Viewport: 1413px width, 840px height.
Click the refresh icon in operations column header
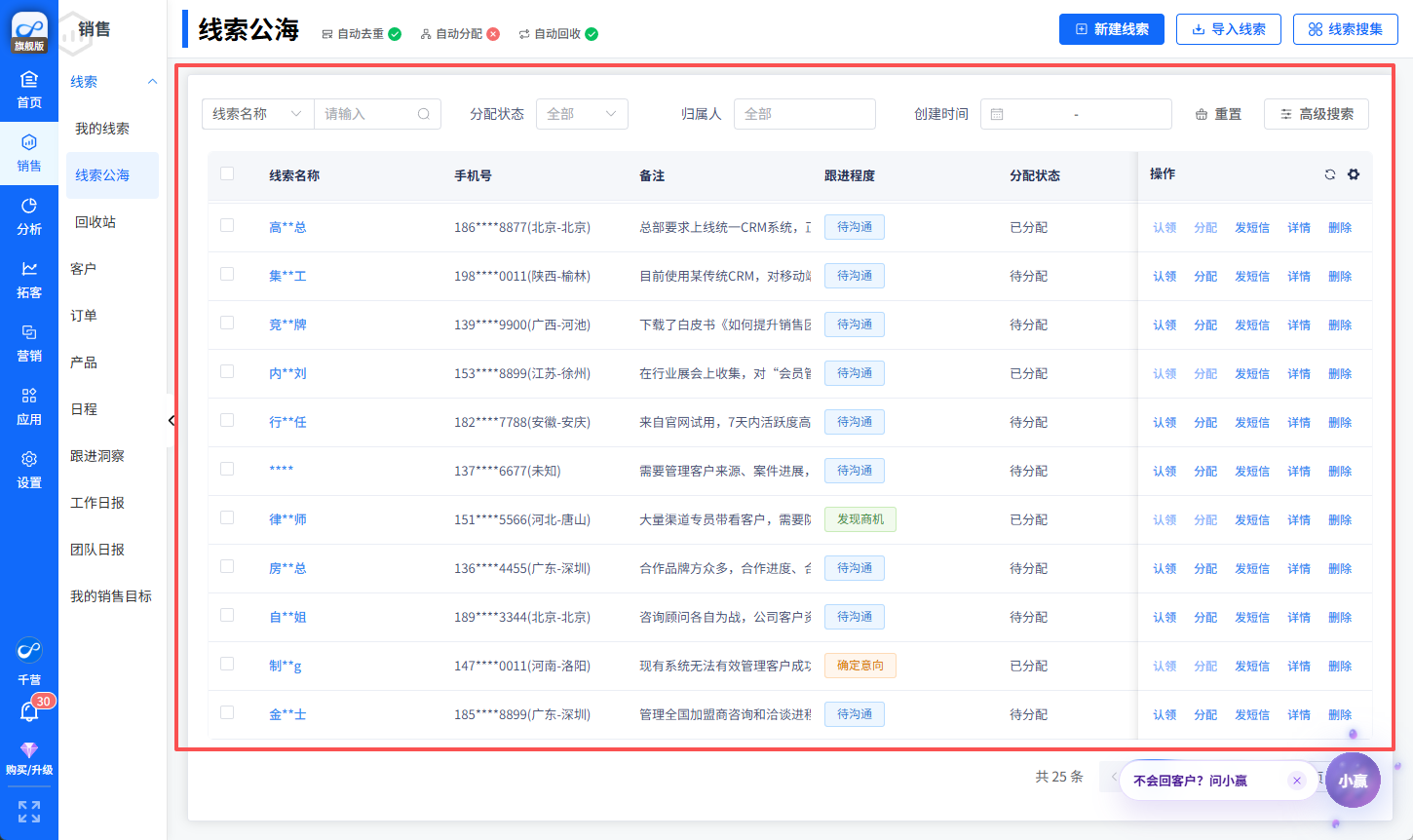(1330, 174)
